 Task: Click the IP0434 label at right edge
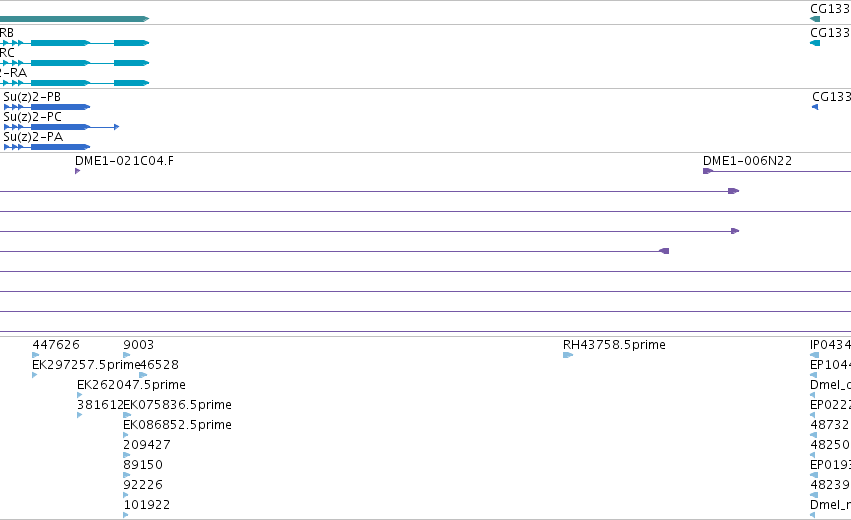click(x=830, y=345)
